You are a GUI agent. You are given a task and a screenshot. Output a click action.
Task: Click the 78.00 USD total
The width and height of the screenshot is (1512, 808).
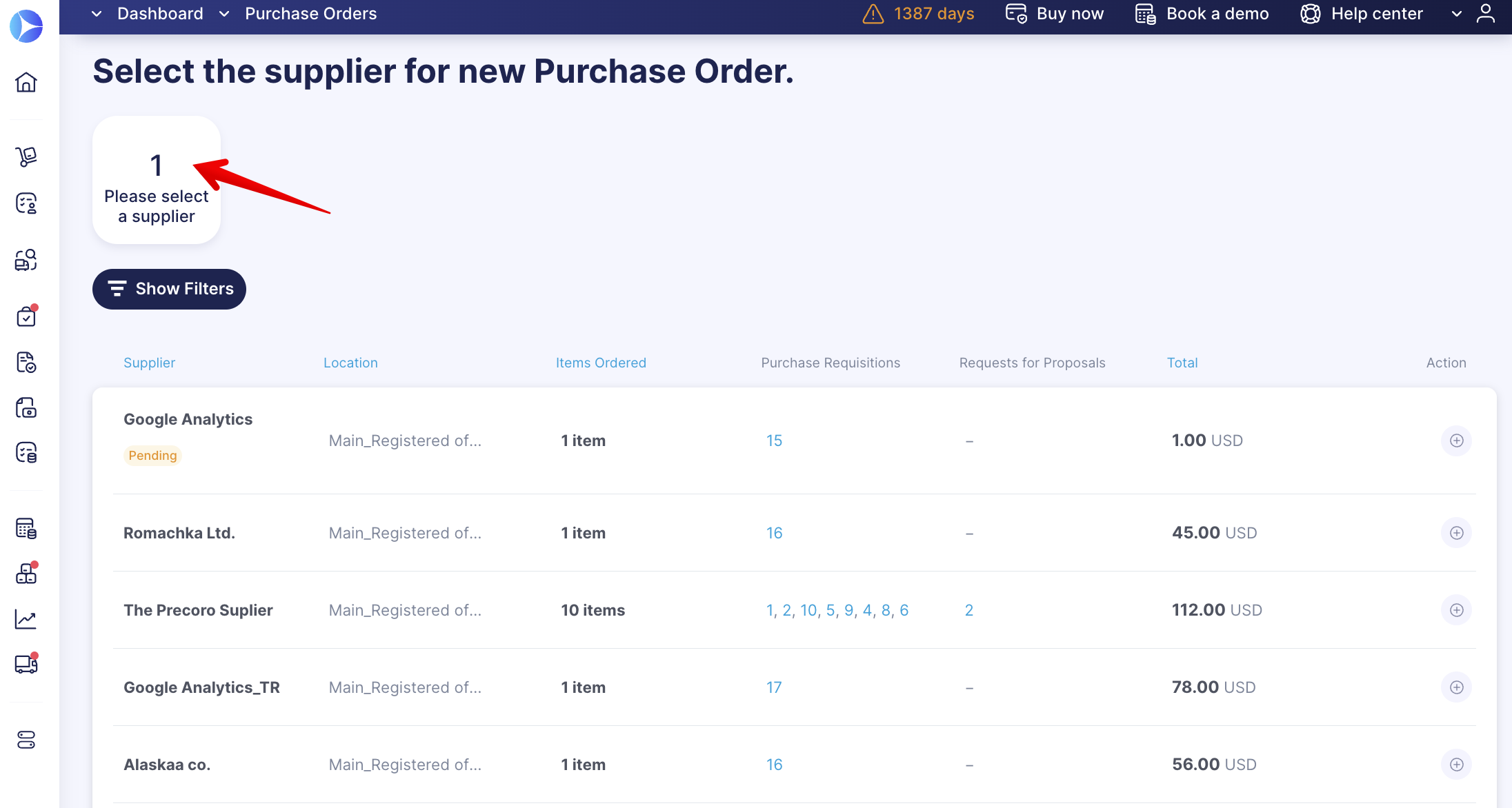pyautogui.click(x=1214, y=687)
